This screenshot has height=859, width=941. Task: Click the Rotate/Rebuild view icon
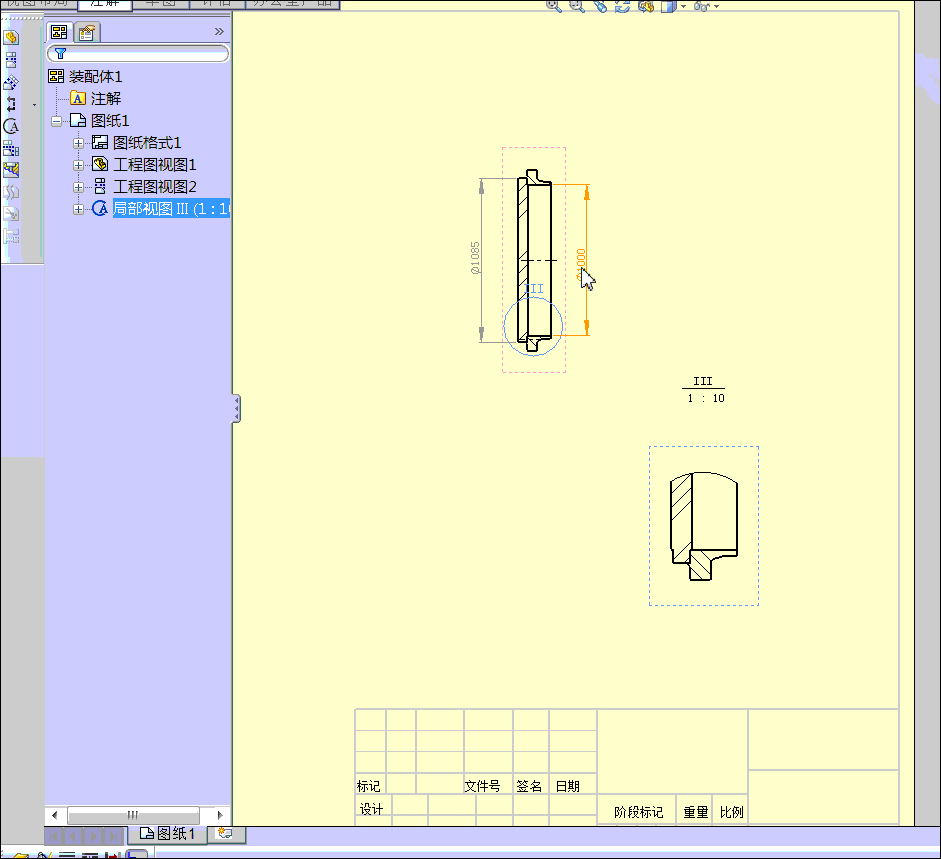(x=622, y=5)
